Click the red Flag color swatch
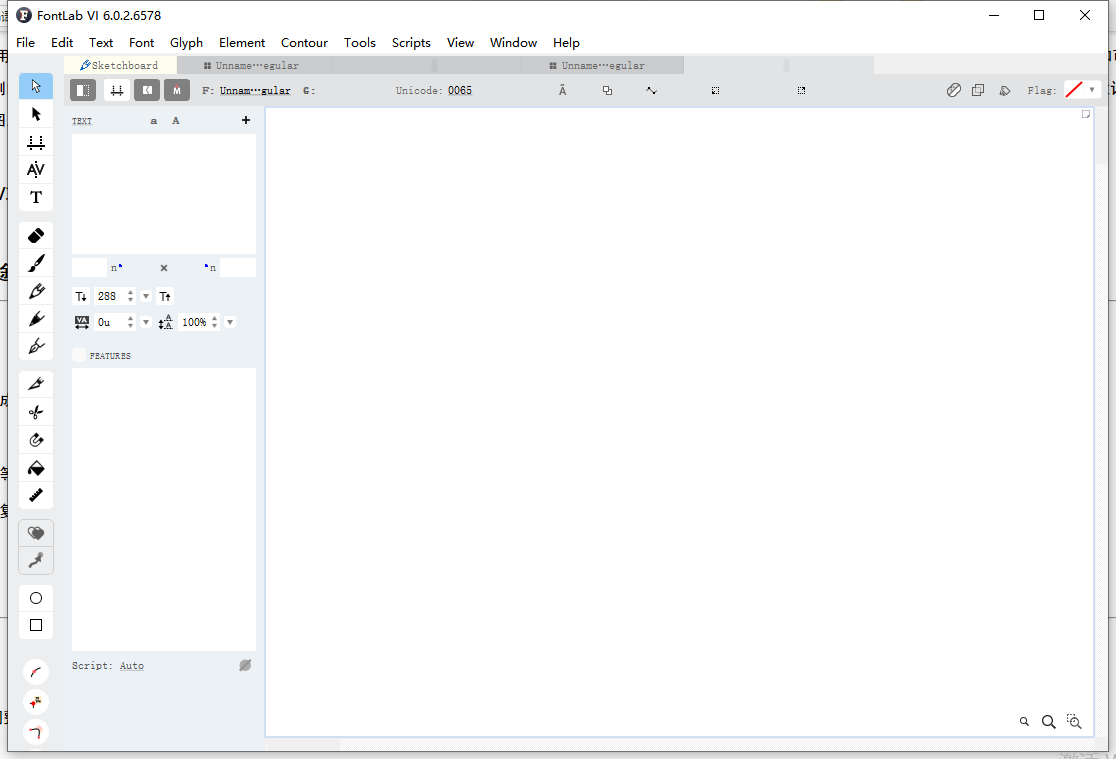 [1074, 90]
